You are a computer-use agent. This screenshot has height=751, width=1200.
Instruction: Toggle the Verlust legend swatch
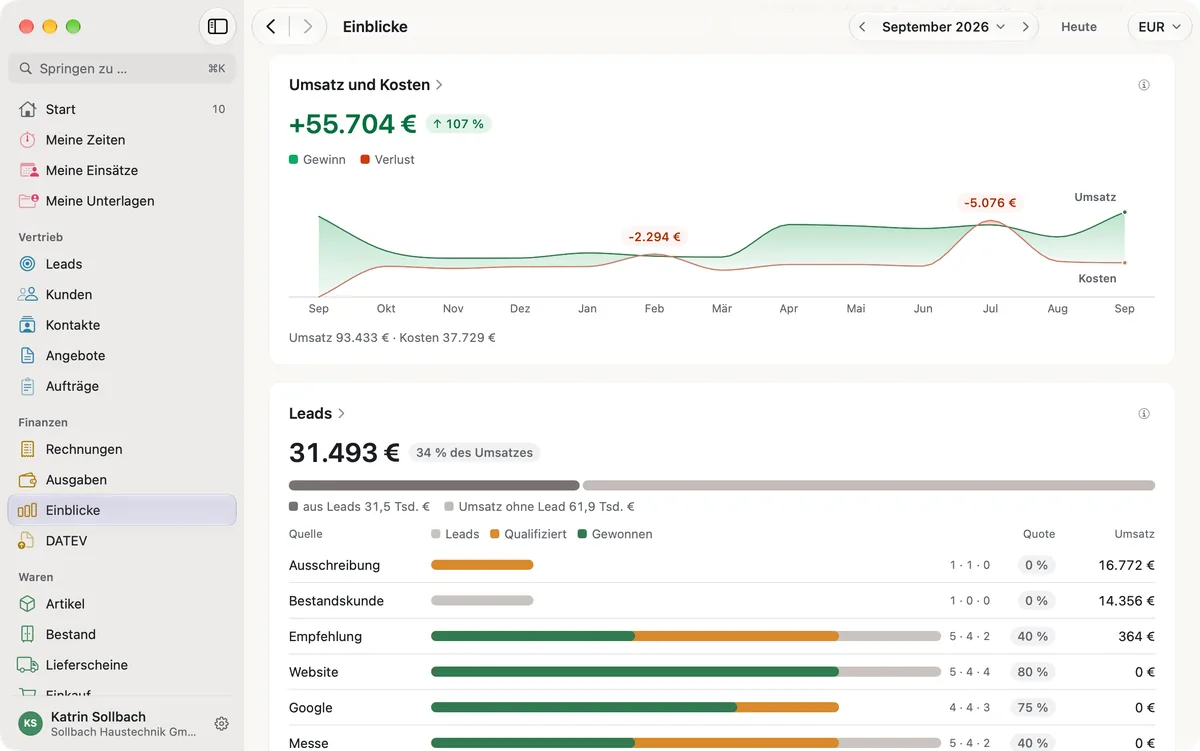(365, 160)
